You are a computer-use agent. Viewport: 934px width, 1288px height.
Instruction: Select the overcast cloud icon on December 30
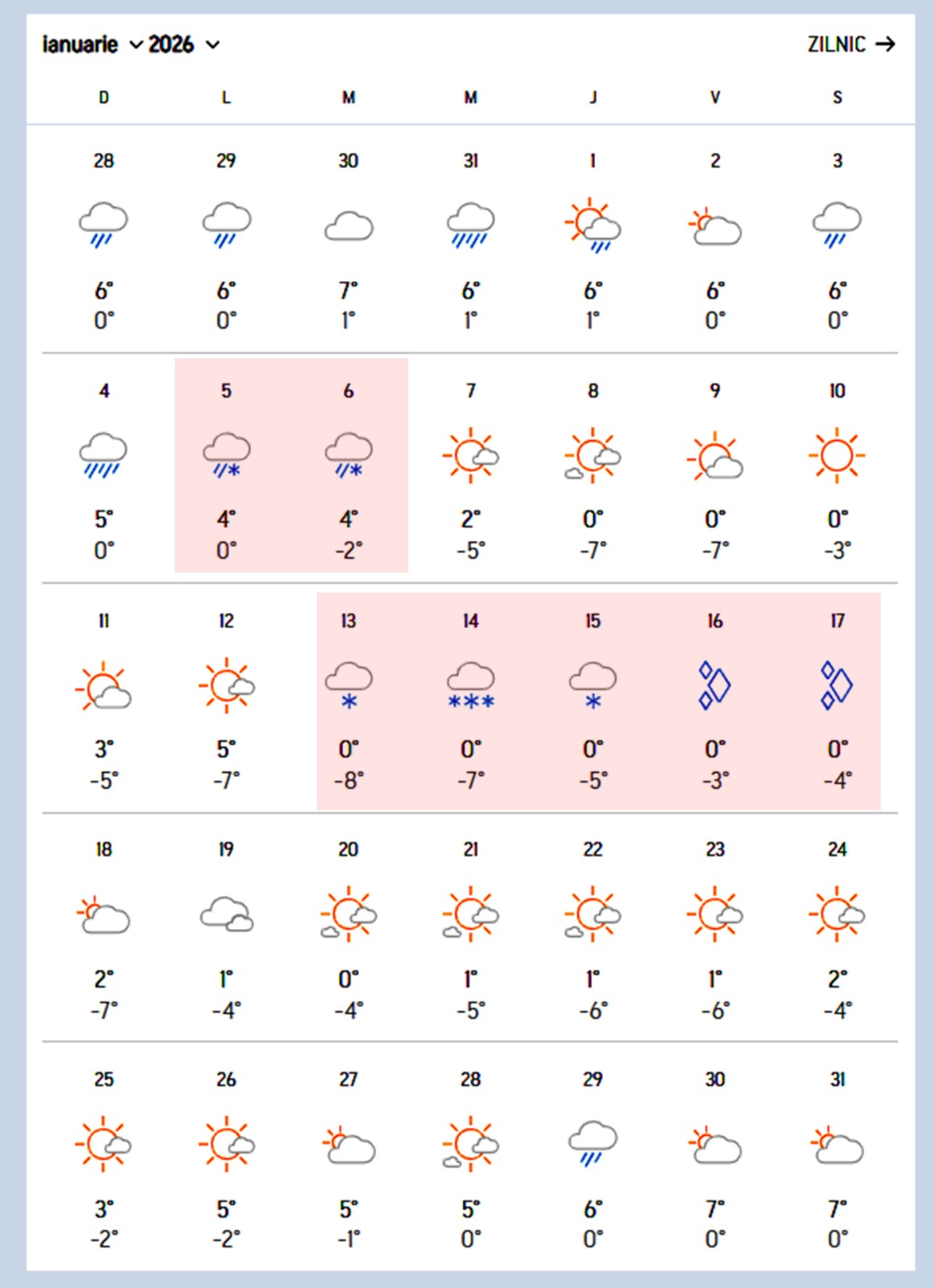[x=349, y=226]
